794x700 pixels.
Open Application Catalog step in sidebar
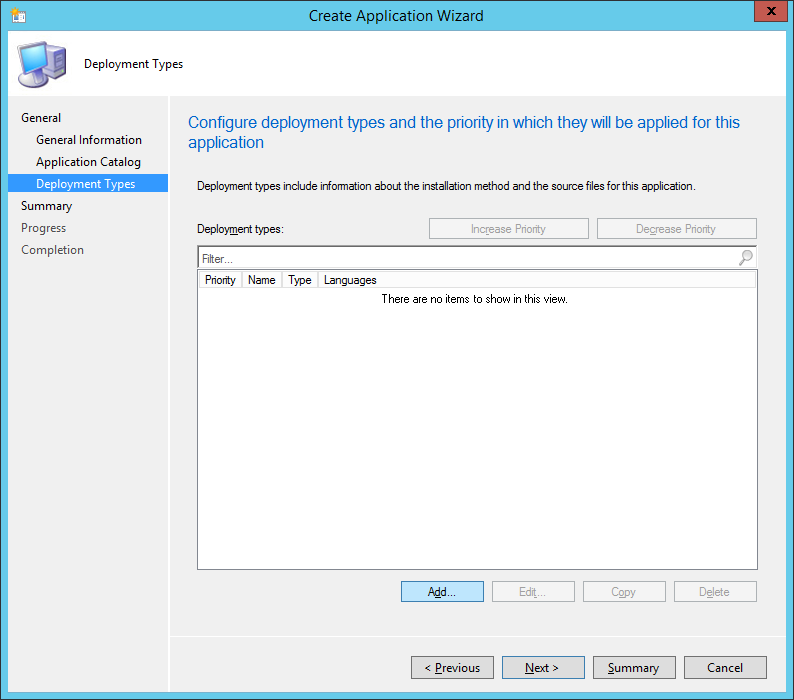(88, 162)
